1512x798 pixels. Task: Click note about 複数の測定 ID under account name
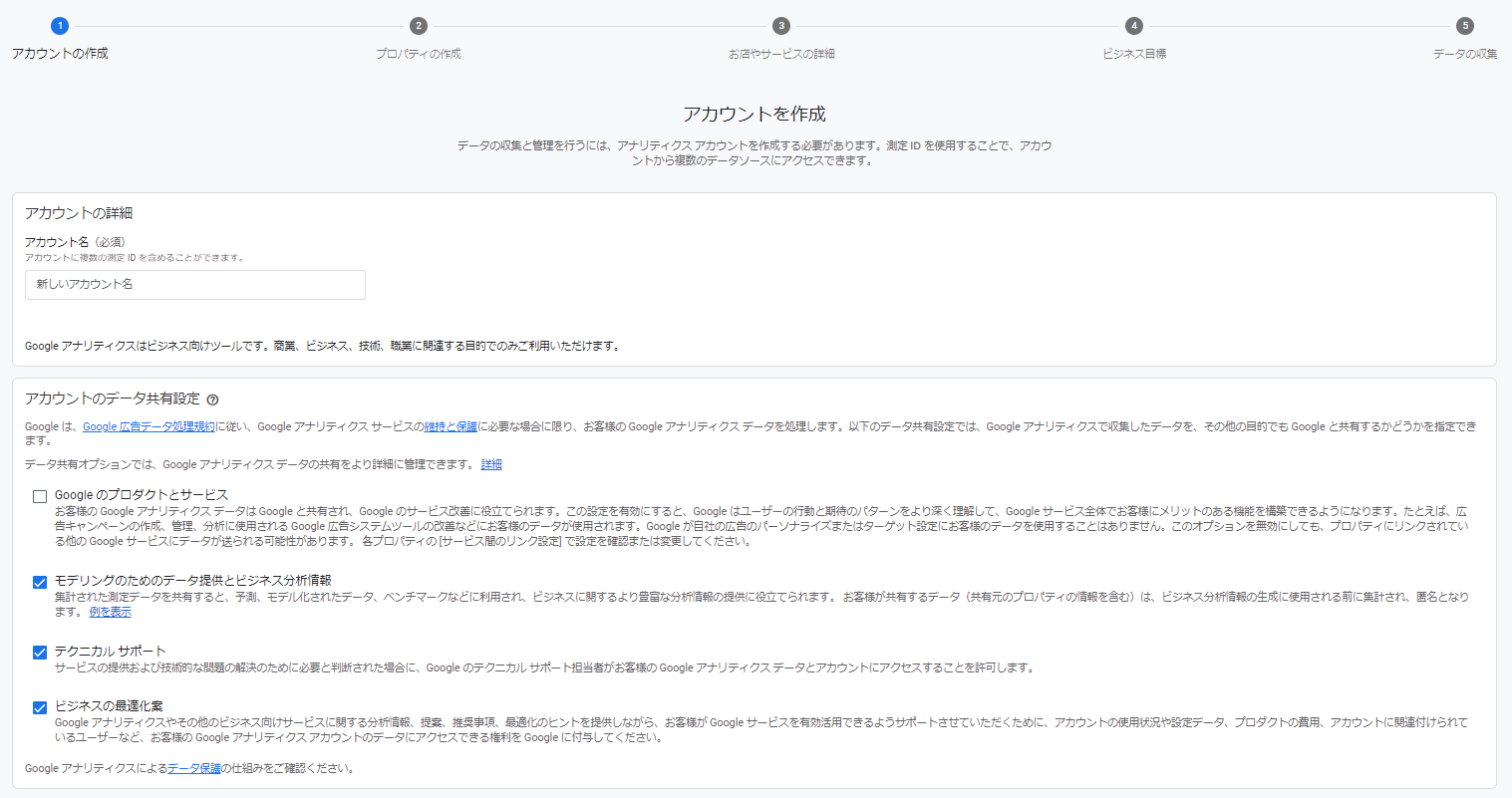pos(135,258)
